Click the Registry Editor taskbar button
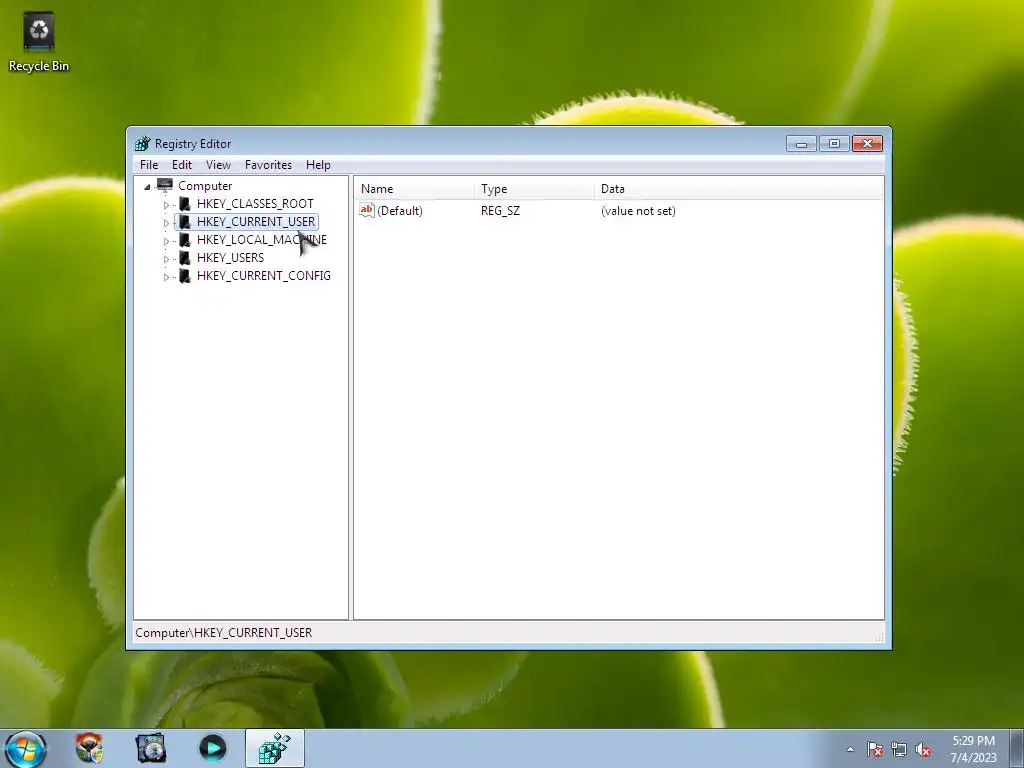1024x768 pixels. coord(275,749)
